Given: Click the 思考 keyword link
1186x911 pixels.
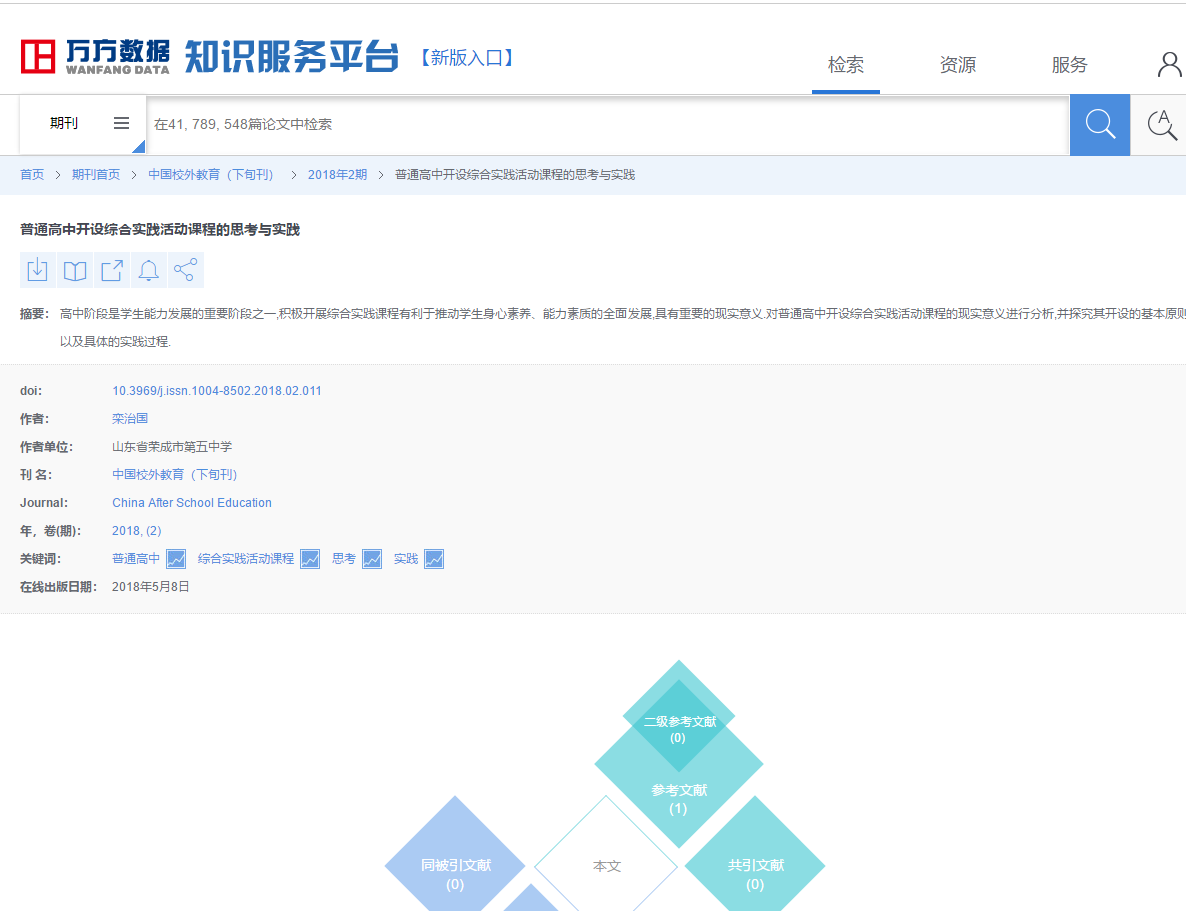Looking at the screenshot, I should point(344,558).
